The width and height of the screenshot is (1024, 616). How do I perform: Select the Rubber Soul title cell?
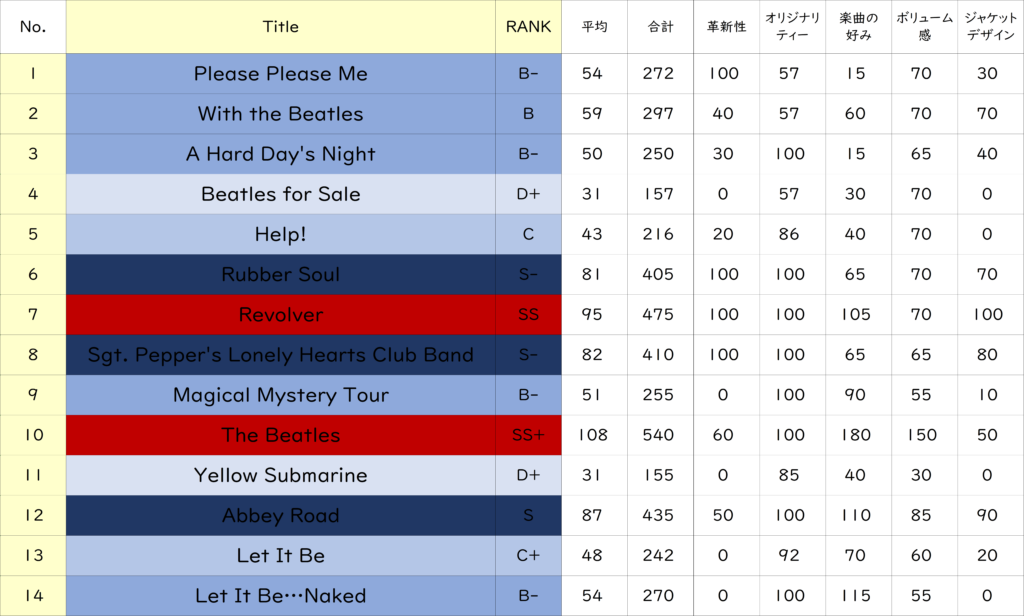[280, 275]
